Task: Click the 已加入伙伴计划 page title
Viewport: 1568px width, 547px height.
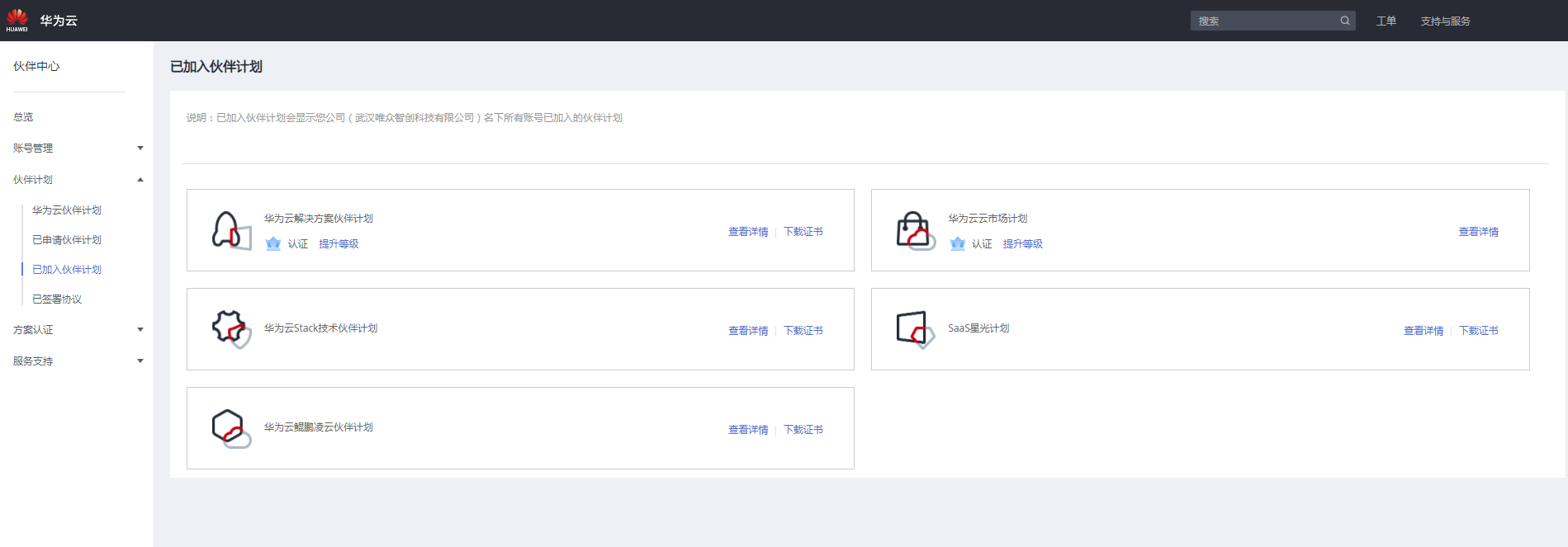Action: tap(216, 67)
